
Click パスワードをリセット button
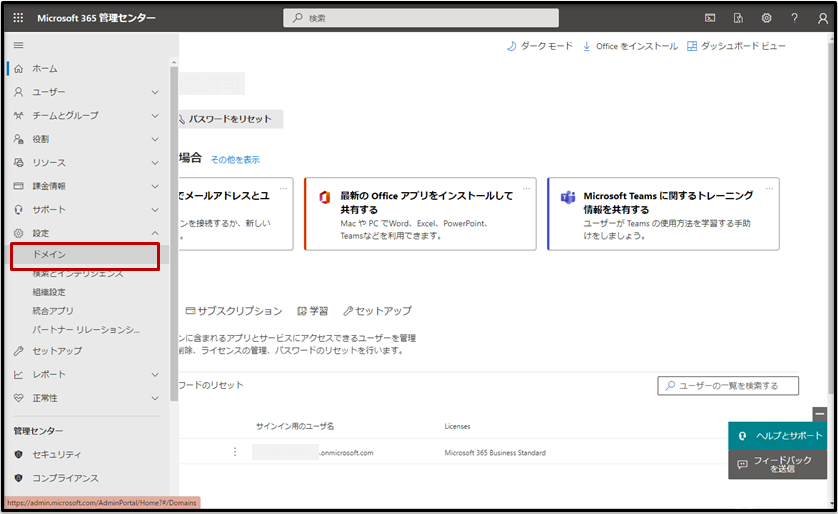click(230, 119)
